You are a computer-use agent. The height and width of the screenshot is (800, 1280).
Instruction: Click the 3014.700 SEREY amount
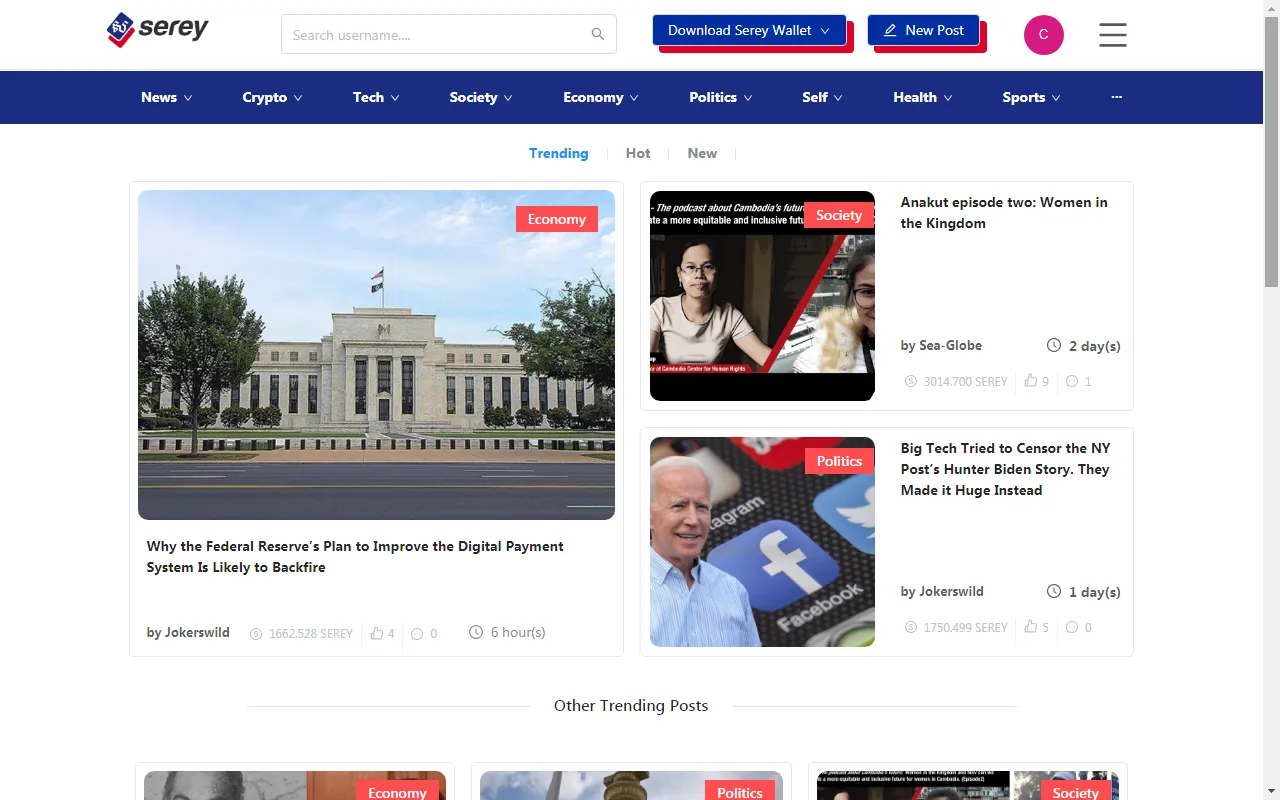(965, 381)
